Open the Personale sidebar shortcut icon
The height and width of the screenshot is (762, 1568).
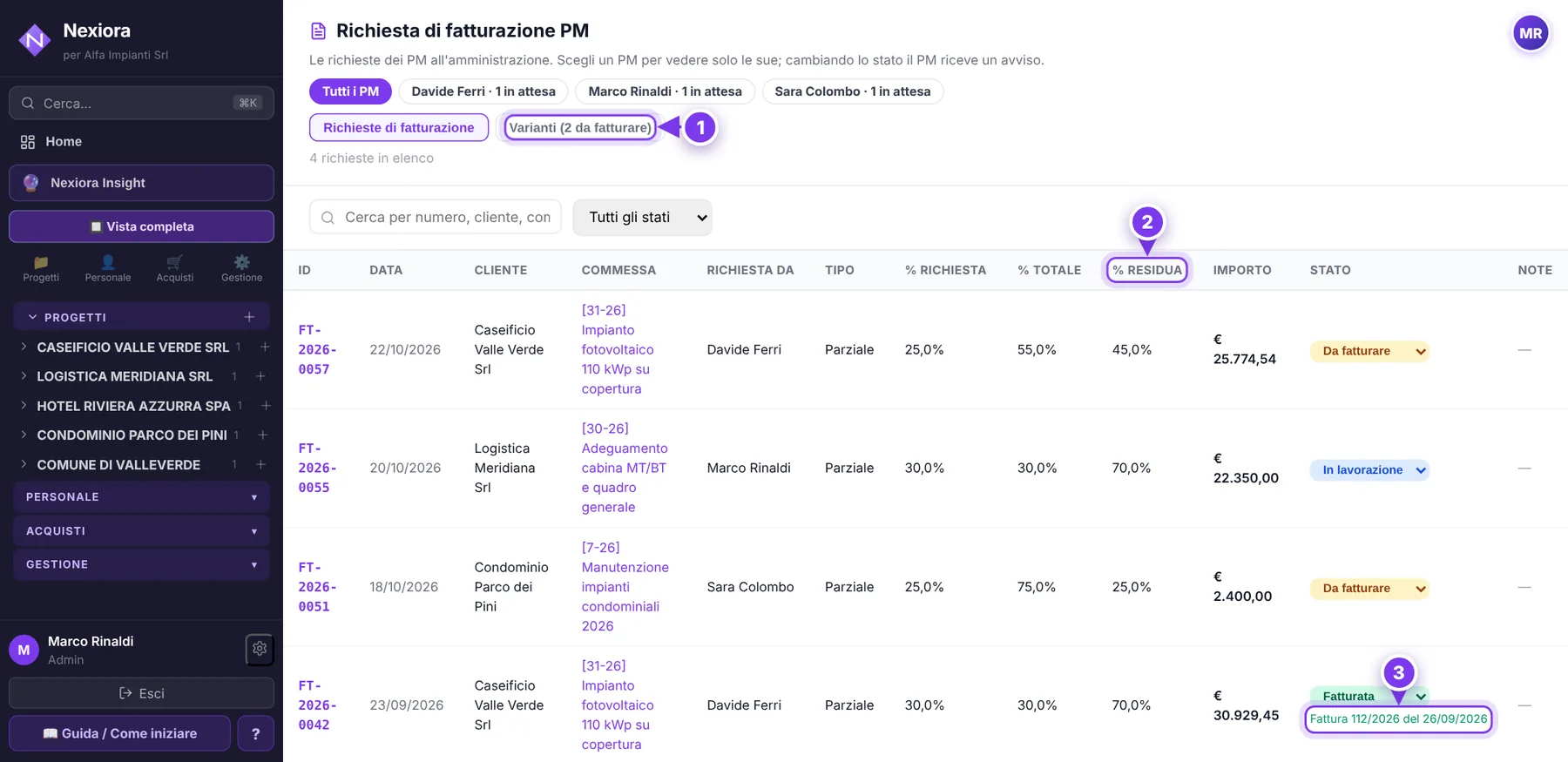(108, 262)
